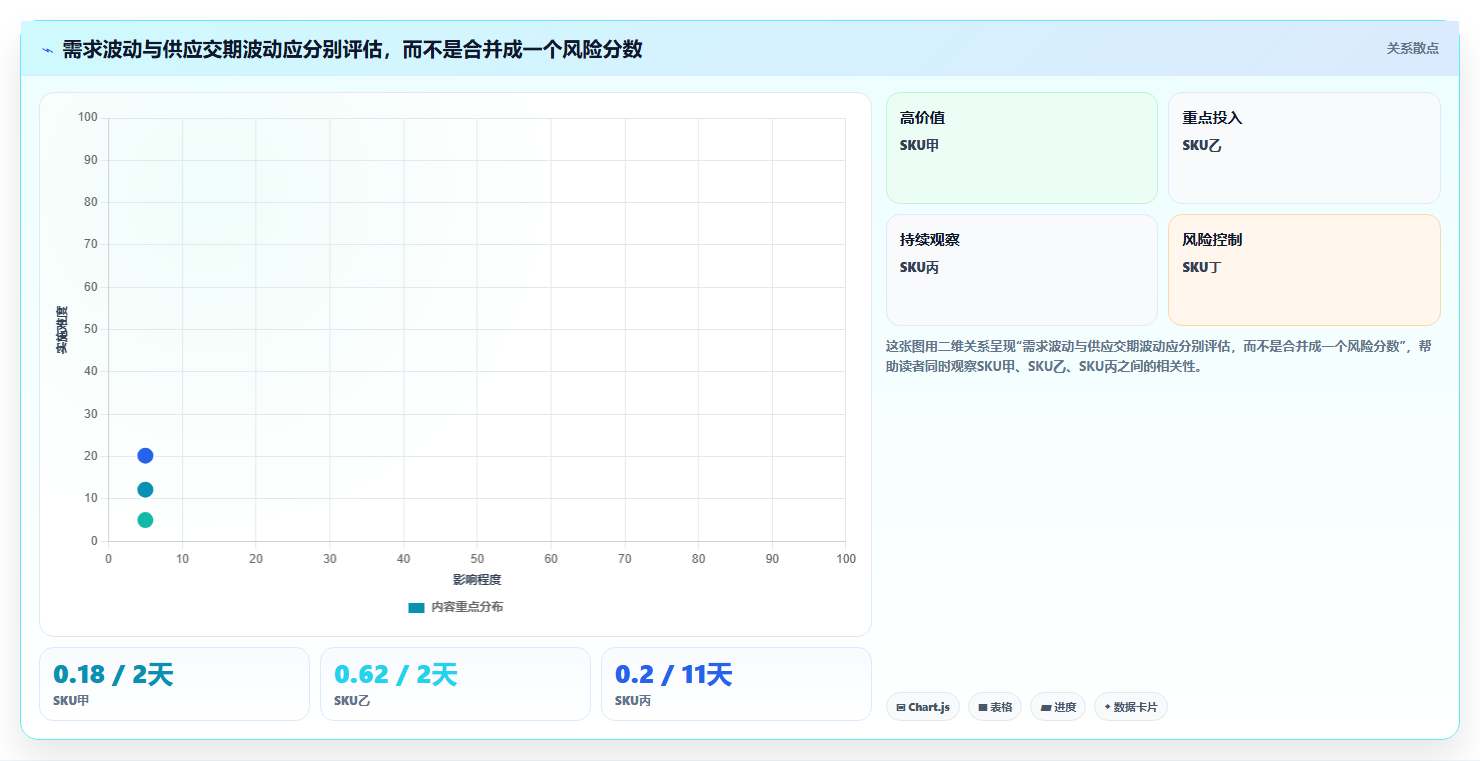The width and height of the screenshot is (1480, 761).
Task: Open the 高价值 quadrant card
Action: click(x=1021, y=148)
